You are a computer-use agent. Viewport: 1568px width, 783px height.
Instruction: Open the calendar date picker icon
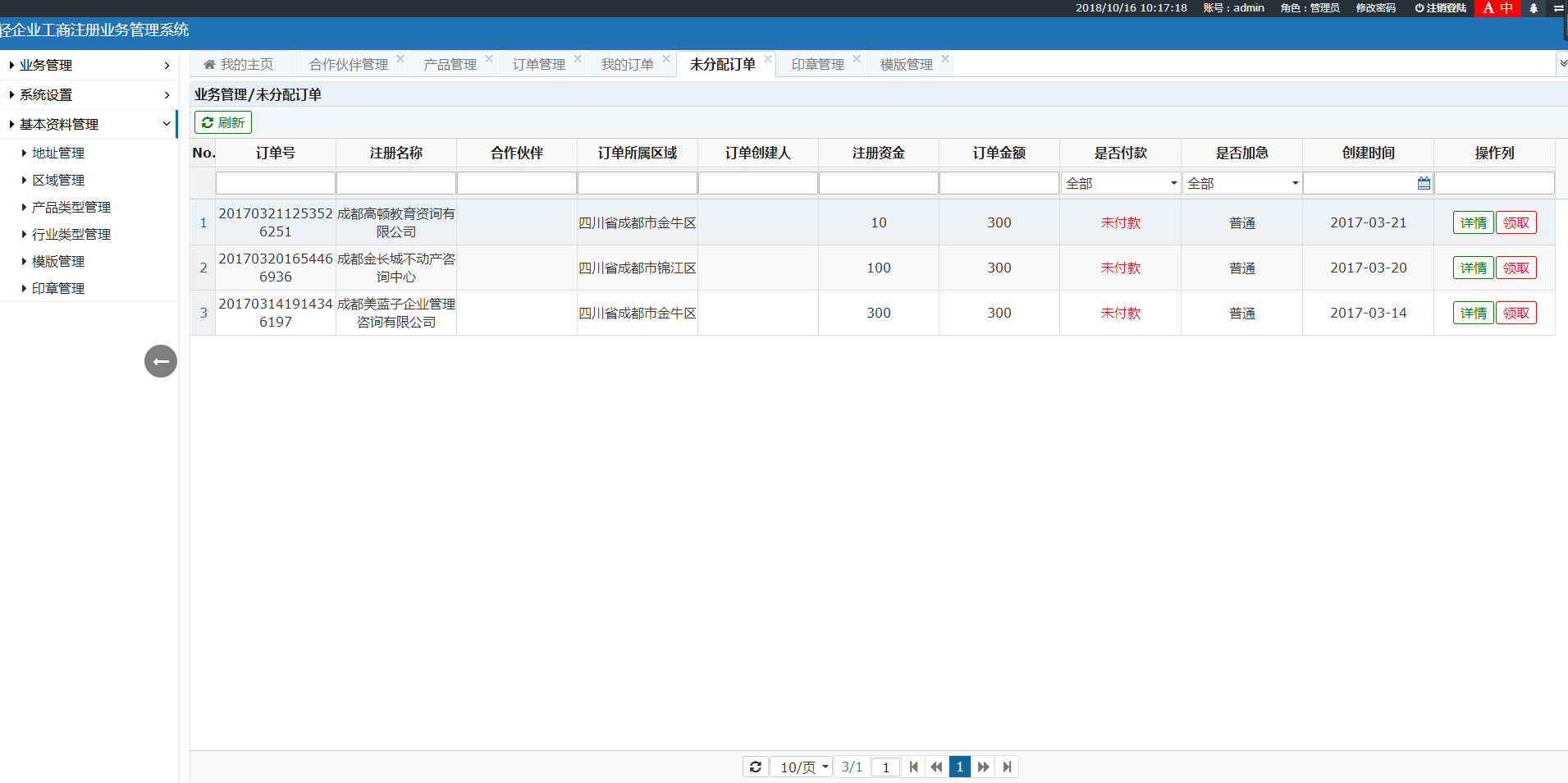pyautogui.click(x=1424, y=183)
